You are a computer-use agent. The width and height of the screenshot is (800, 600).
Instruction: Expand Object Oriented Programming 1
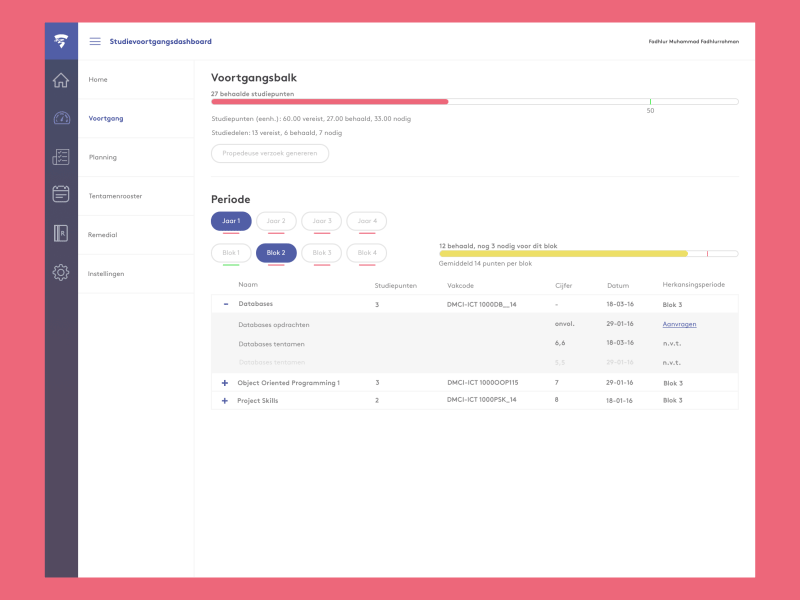(x=225, y=382)
